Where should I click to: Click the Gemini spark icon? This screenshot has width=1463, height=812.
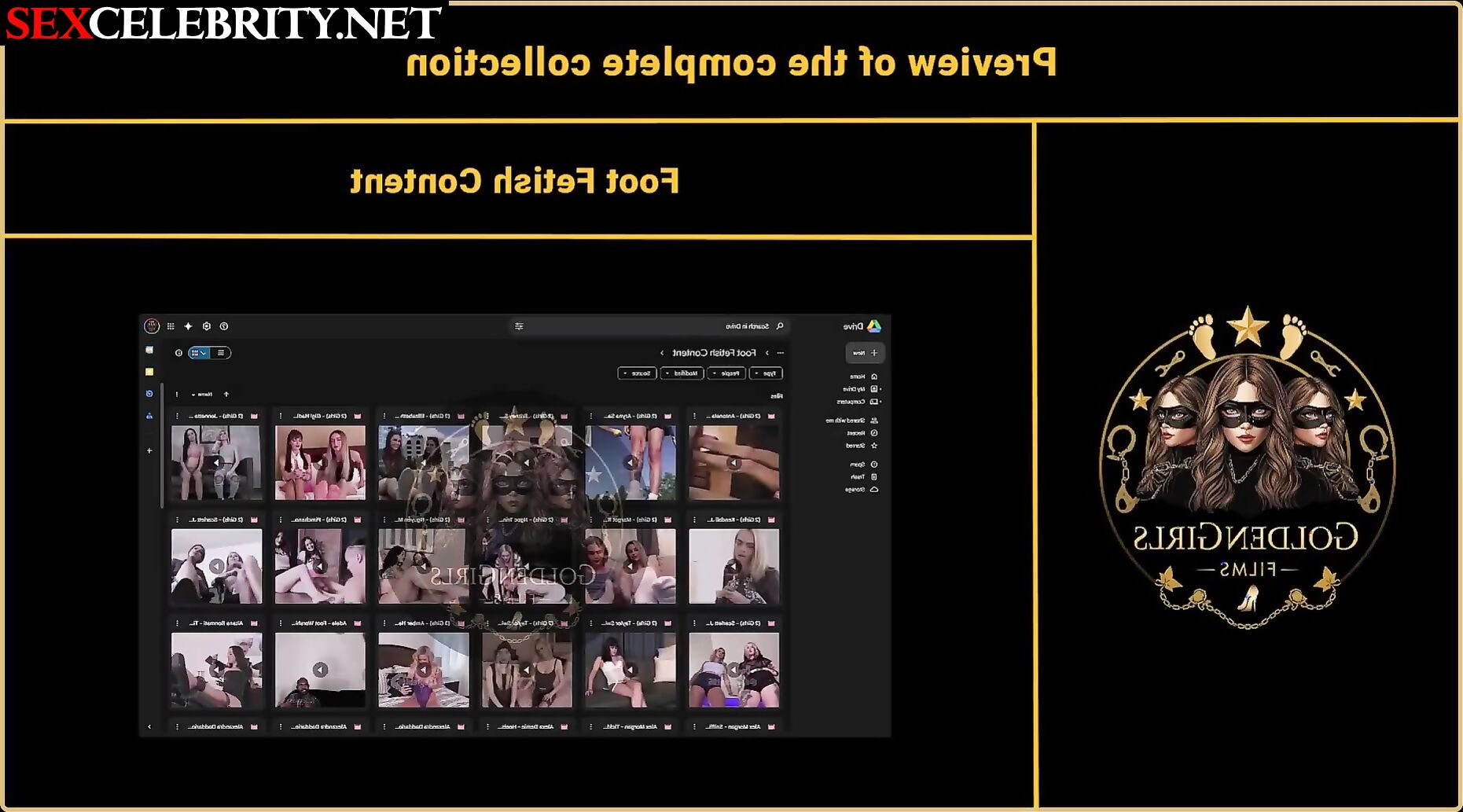coord(189,326)
